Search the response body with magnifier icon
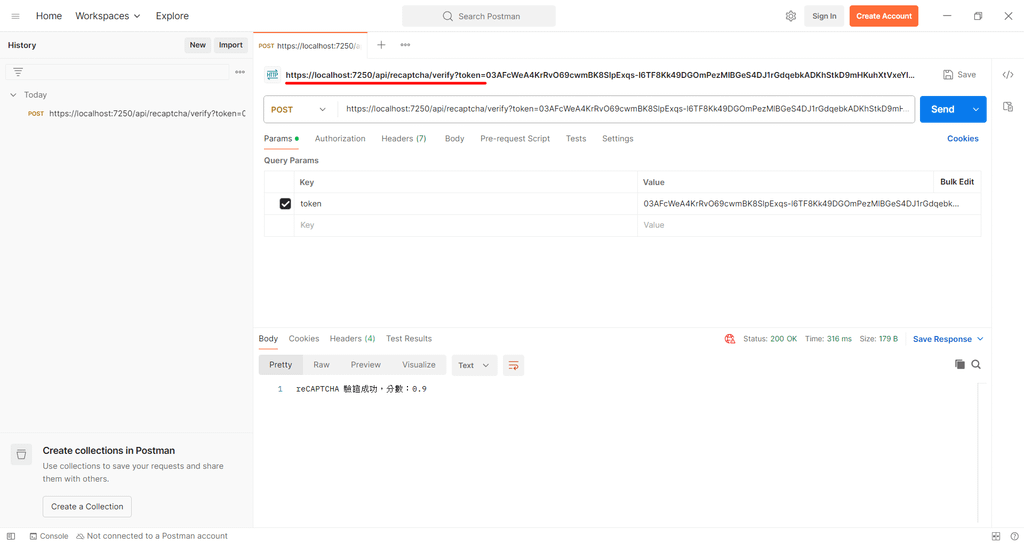1024x544 pixels. click(976, 364)
